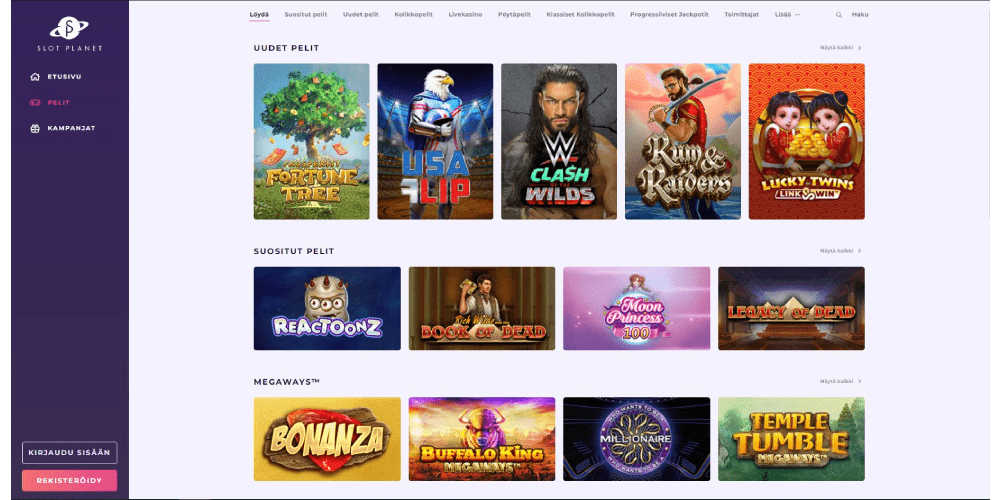
Task: Open Näytä kaikki for Suositut pelit
Action: 841,251
